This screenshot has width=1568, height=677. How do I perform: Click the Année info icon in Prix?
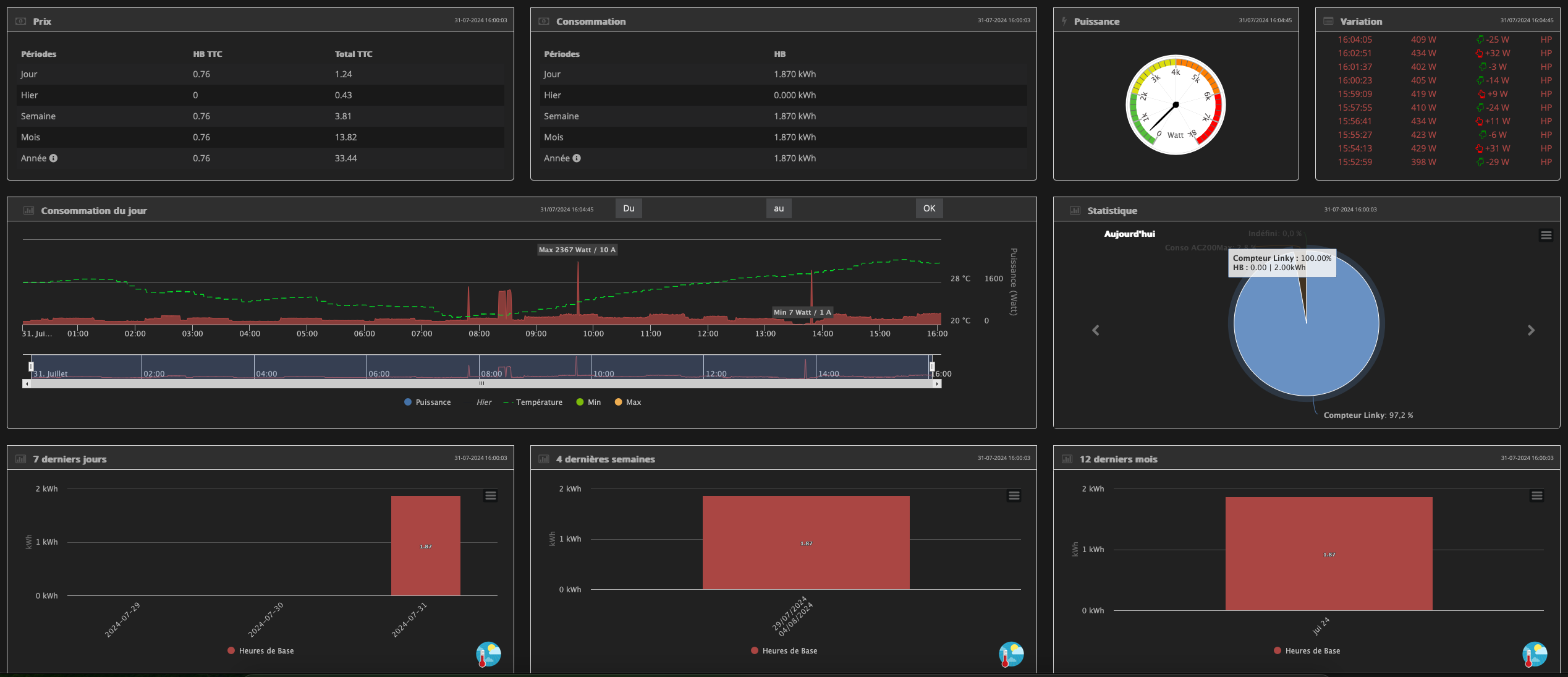(54, 158)
